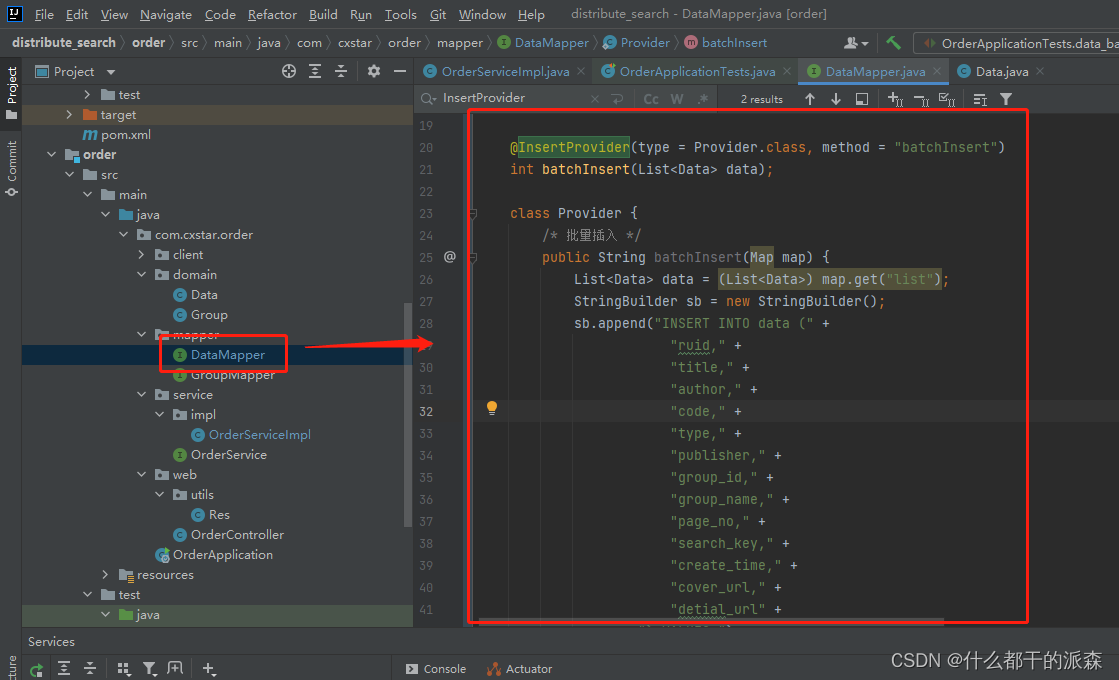This screenshot has height=680, width=1119.
Task: Open the Build menu
Action: (323, 14)
